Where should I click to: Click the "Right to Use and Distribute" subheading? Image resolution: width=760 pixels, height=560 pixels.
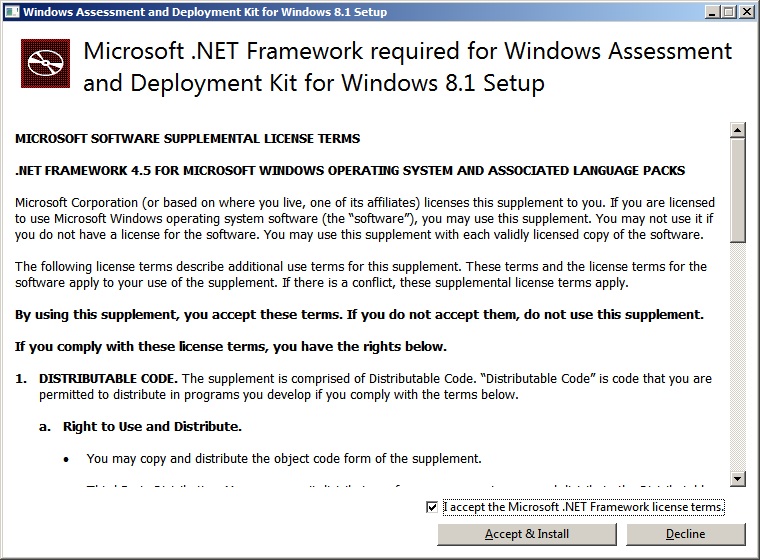152,427
